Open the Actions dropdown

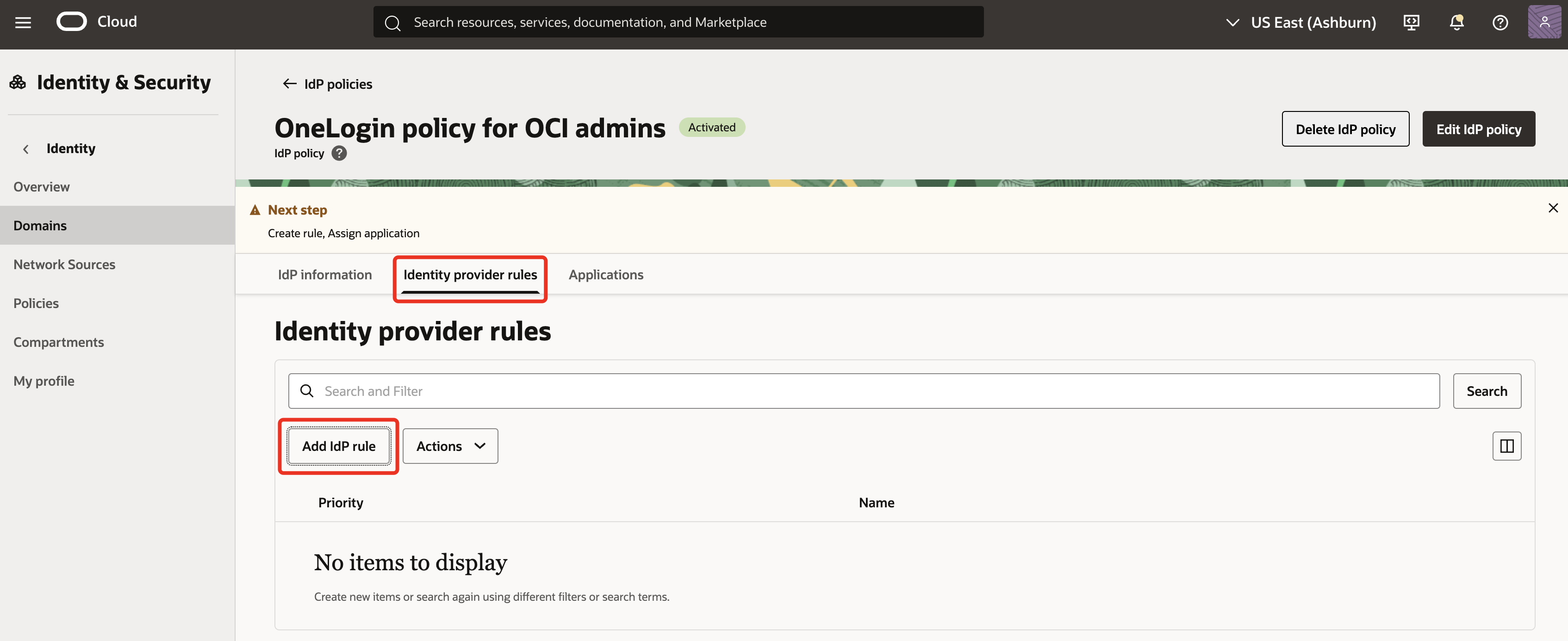(450, 446)
